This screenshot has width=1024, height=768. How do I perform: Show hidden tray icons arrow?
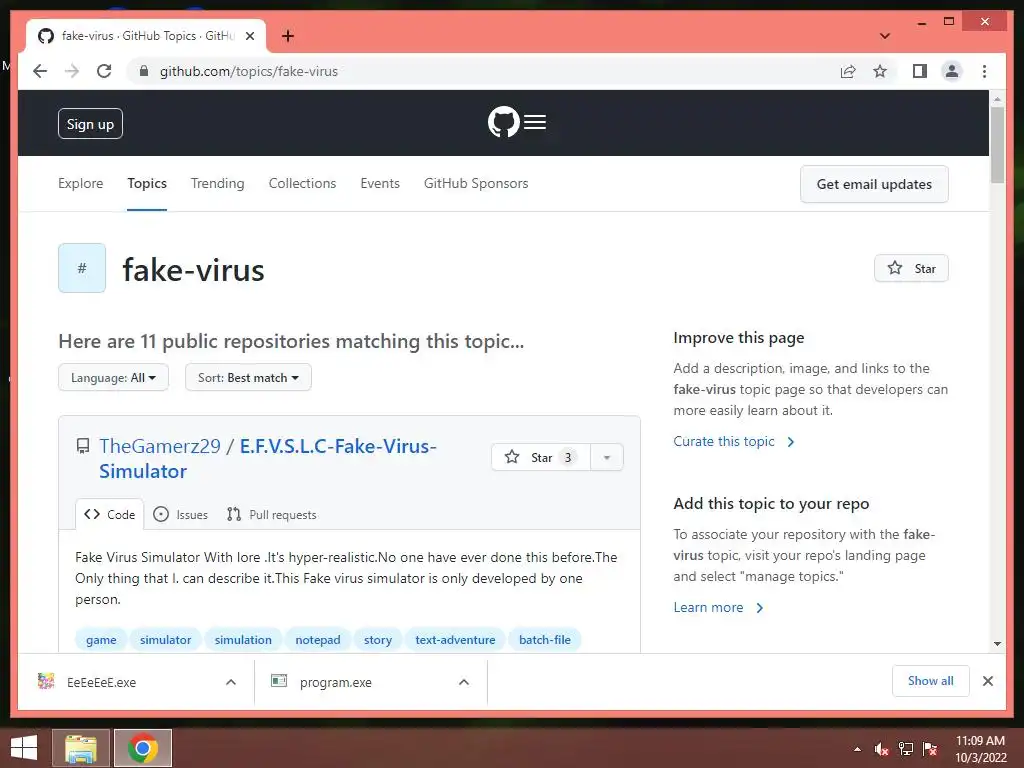coord(857,749)
